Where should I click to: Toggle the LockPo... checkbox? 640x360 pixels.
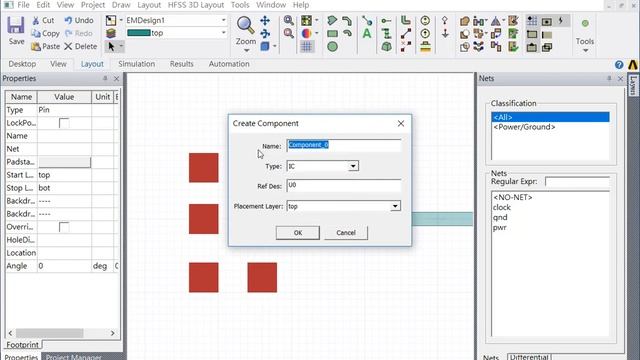(x=64, y=123)
